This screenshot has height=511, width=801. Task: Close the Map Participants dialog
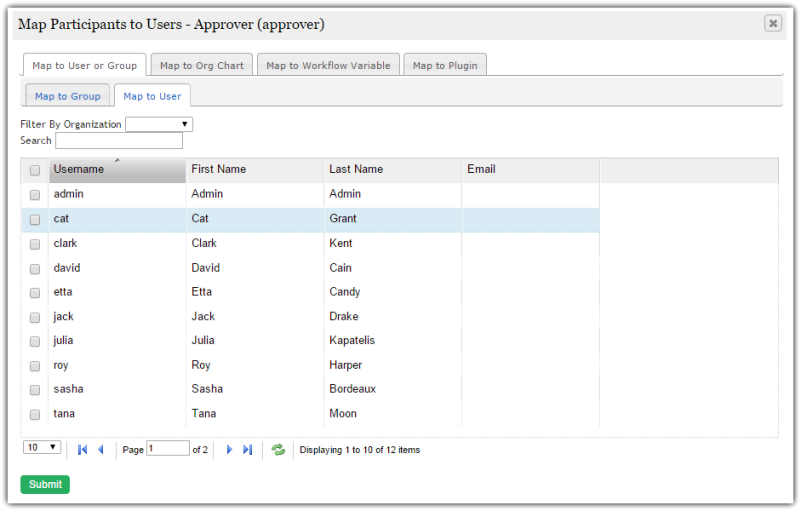point(773,24)
